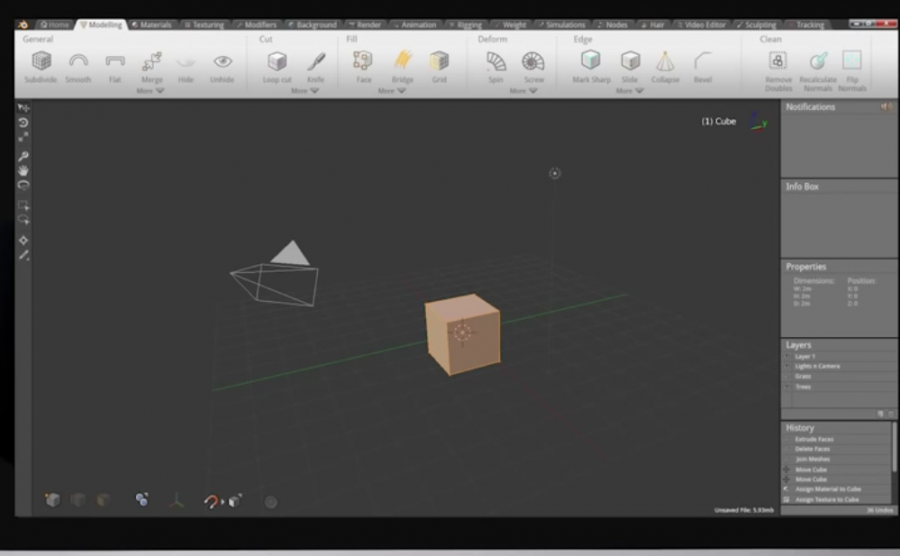This screenshot has width=900, height=556.
Task: Select the box select tool in left toolbar
Action: (23, 205)
